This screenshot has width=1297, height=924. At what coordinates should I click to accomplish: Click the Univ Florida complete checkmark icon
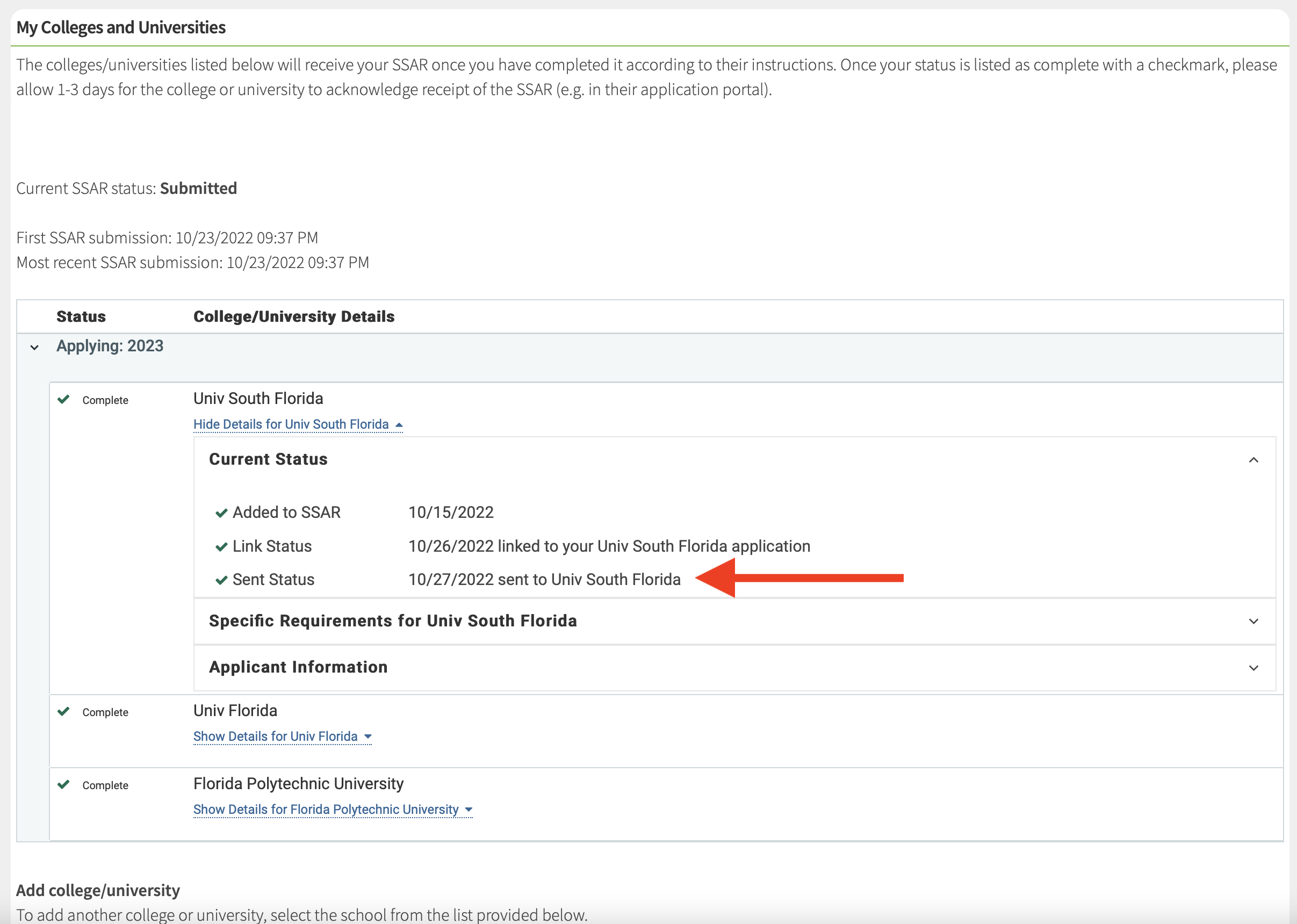pyautogui.click(x=64, y=712)
